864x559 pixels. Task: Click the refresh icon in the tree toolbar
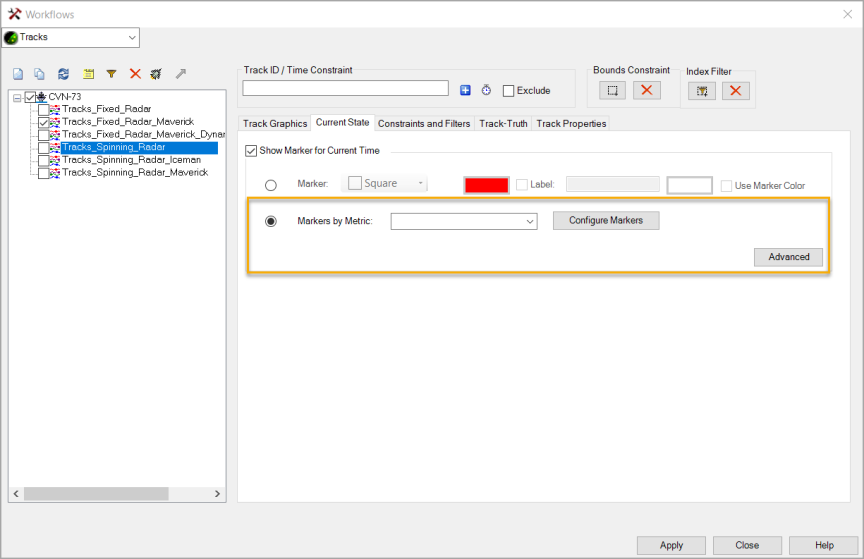(x=63, y=74)
